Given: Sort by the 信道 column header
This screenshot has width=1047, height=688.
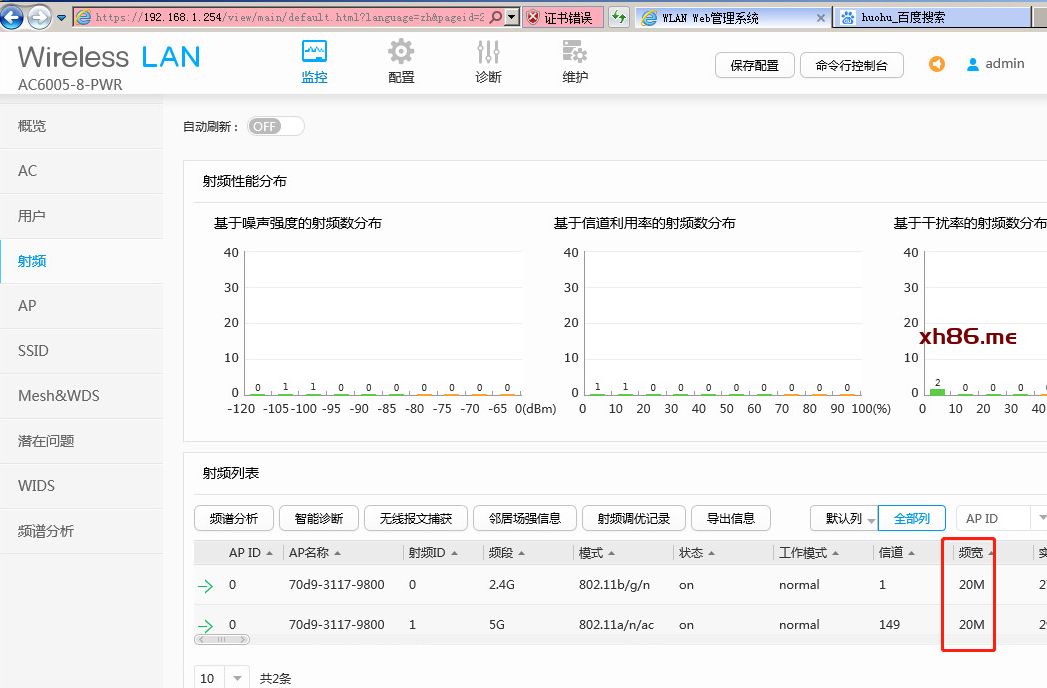Looking at the screenshot, I should pos(896,553).
